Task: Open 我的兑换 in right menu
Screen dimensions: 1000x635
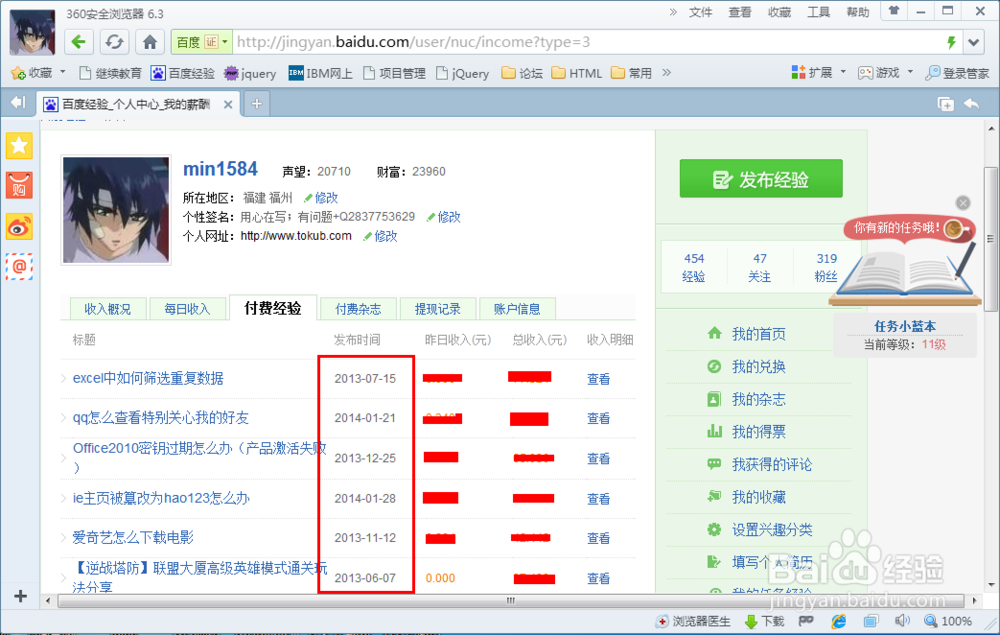Action: point(758,367)
